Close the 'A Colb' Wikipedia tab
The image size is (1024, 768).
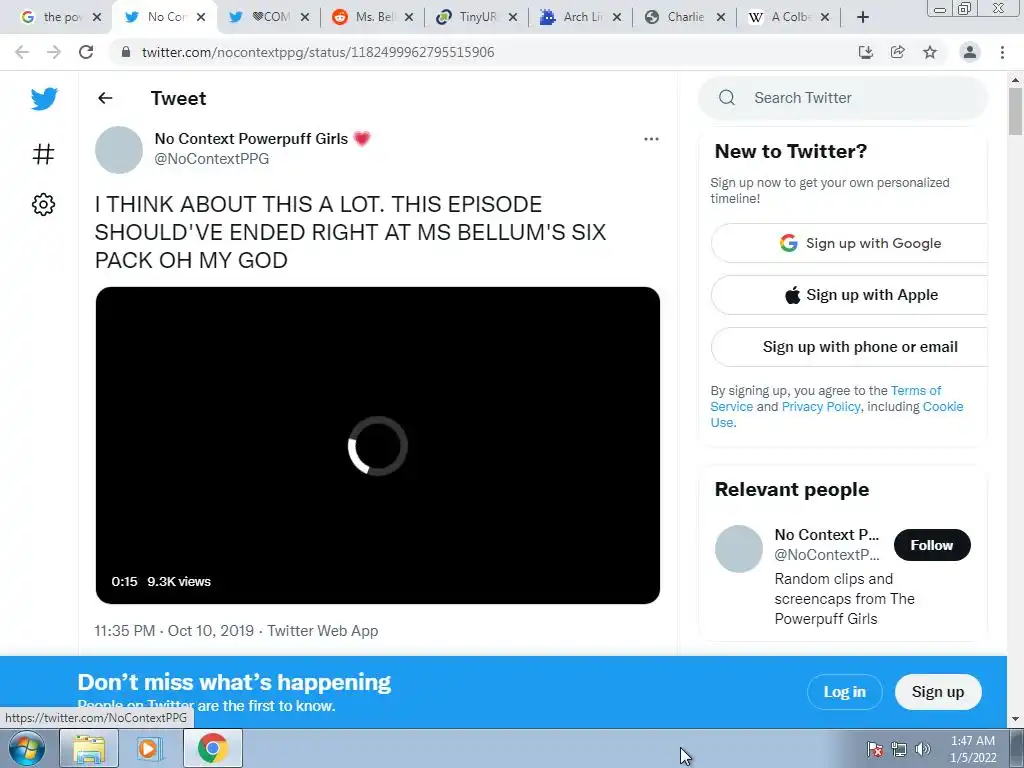pyautogui.click(x=825, y=17)
